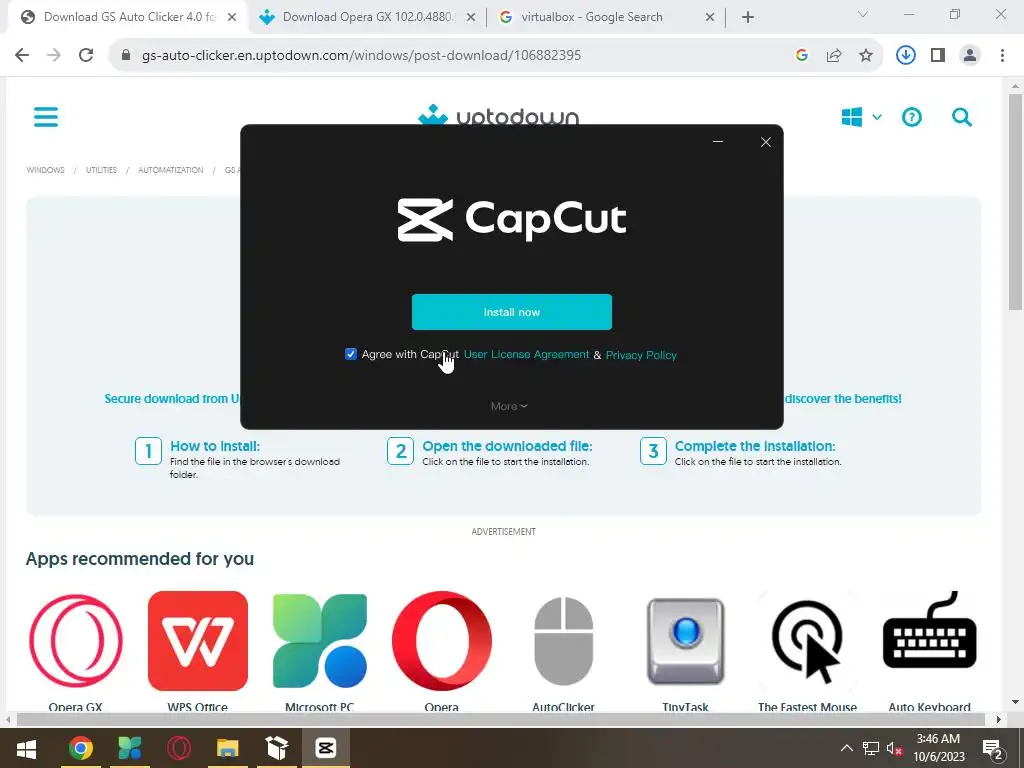Click the horizontal page scrollbar
This screenshot has width=1024, height=768.
tap(500, 719)
